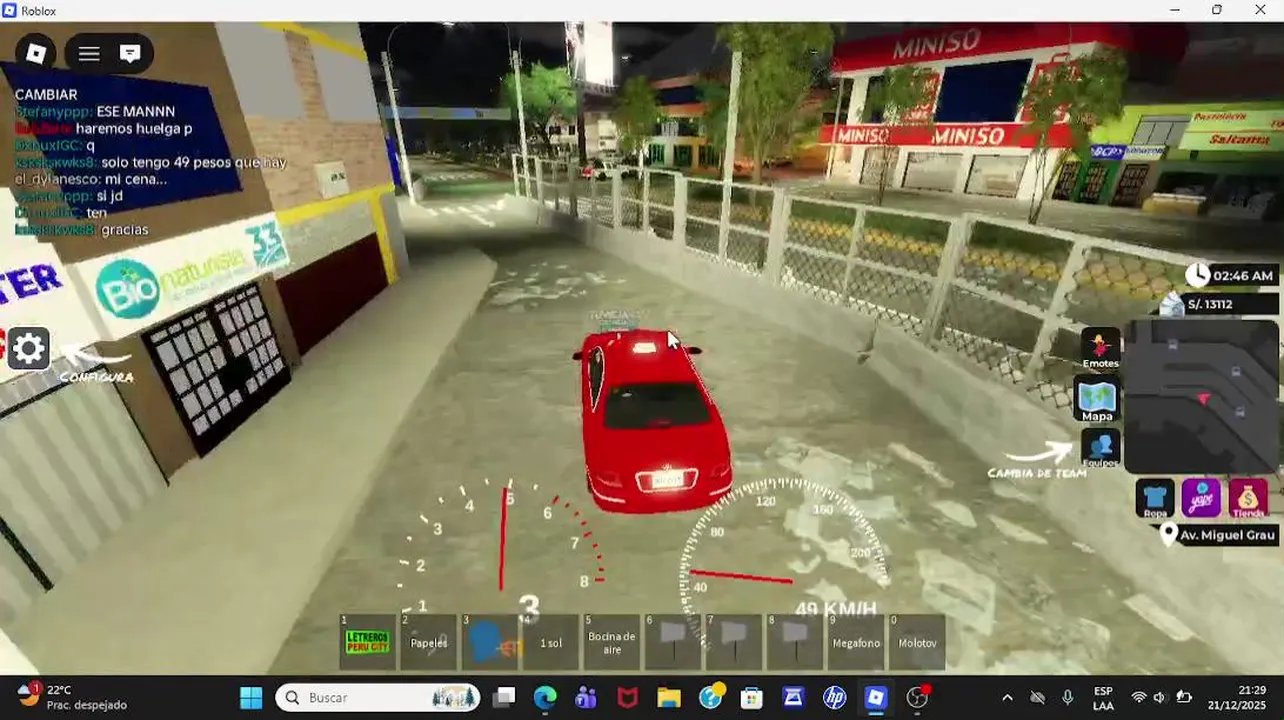
Task: Select hotbar slot 3 blue head item
Action: pos(490,642)
